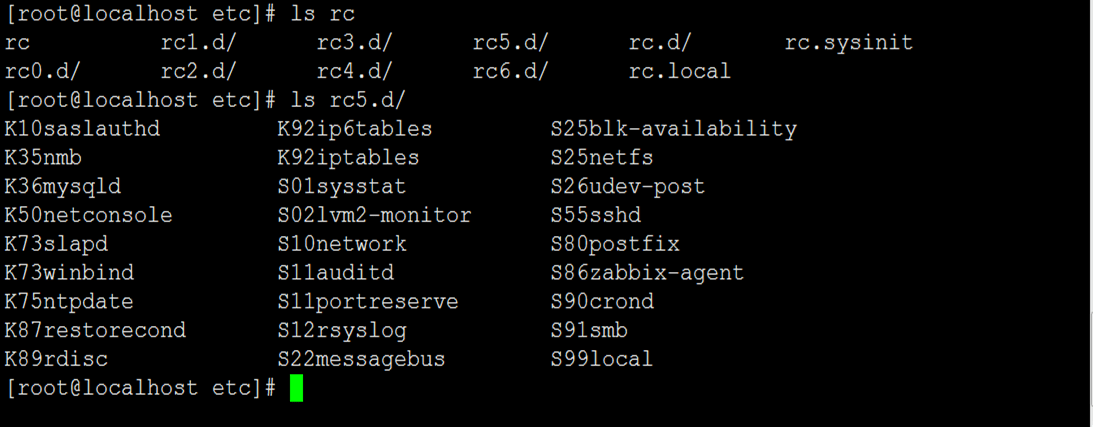Click the green terminal cursor block
The image size is (1093, 427).
tap(296, 388)
